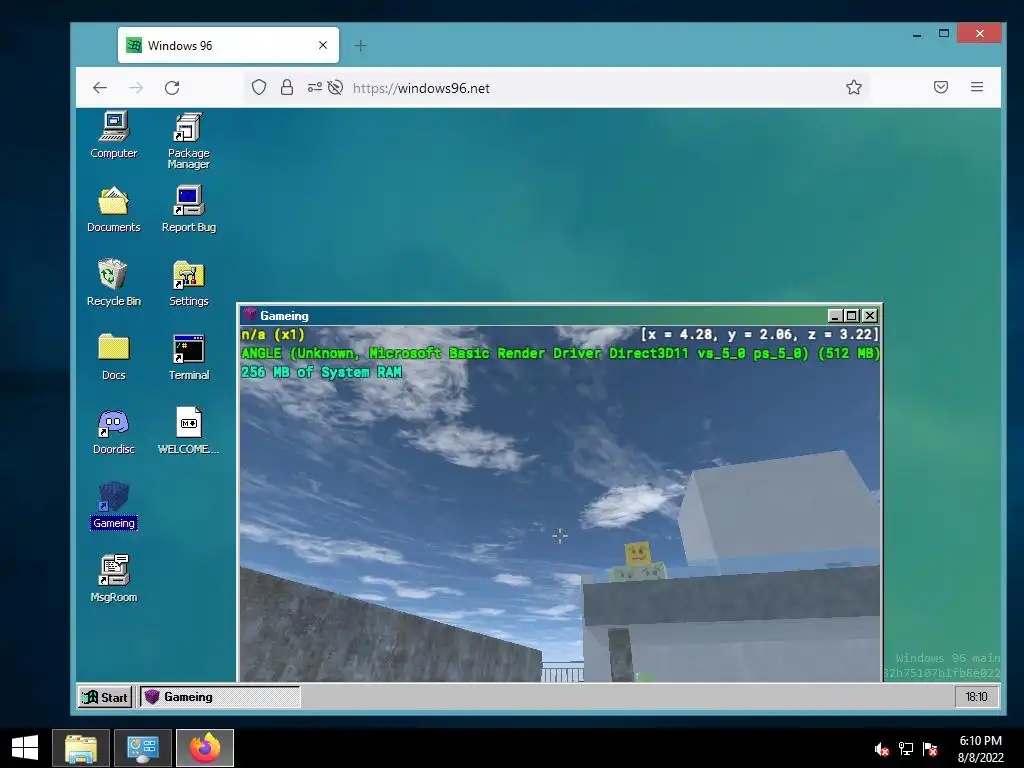
Task: Open the Recycle Bin icon
Action: [x=114, y=282]
